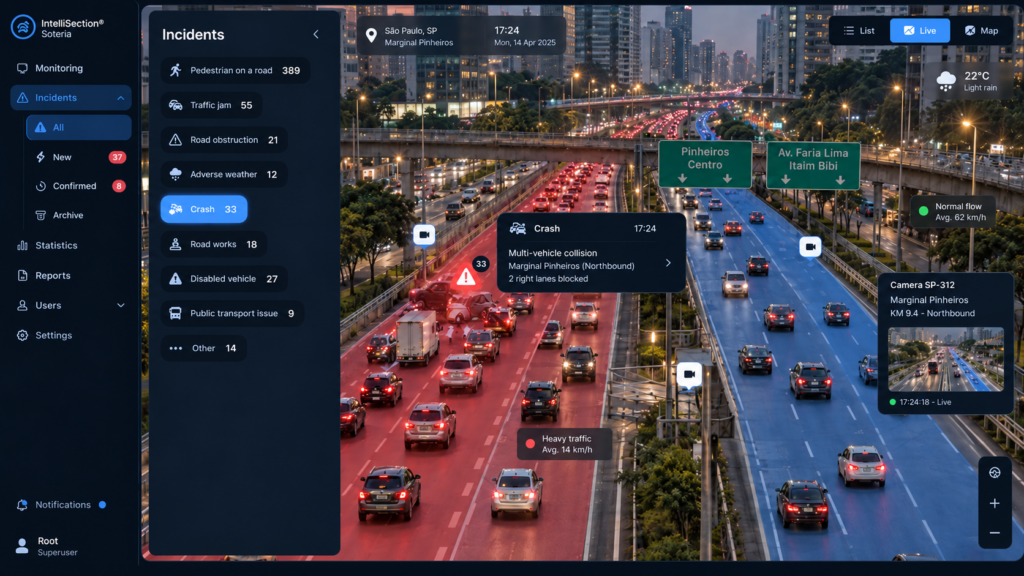Viewport: 1024px width, 576px height.
Task: Collapse the Incidents menu chevron
Action: pyautogui.click(x=121, y=98)
